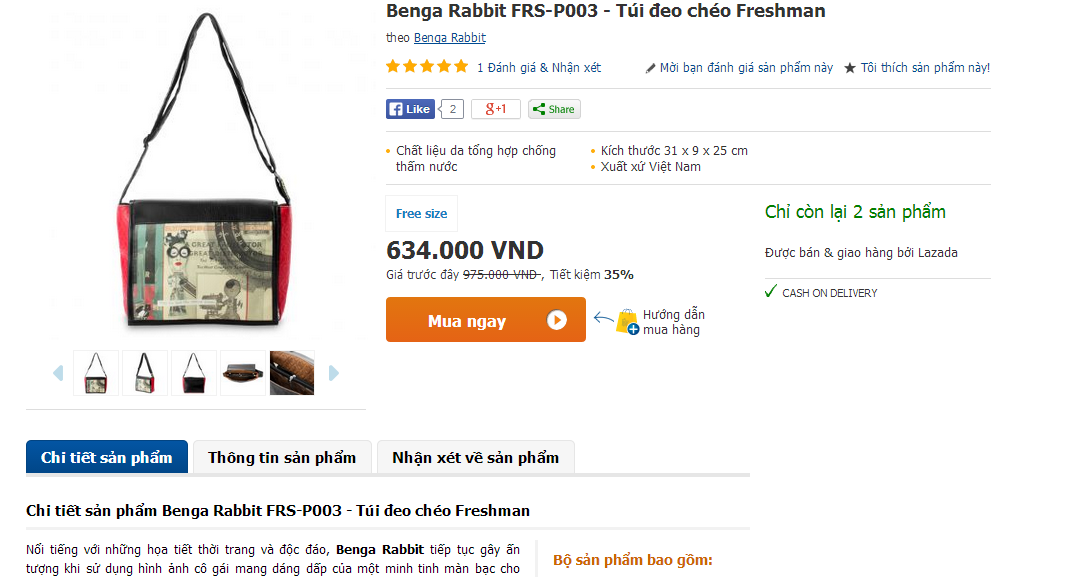This screenshot has height=577, width=1071.
Task: Click the Google +1 button
Action: pos(496,109)
